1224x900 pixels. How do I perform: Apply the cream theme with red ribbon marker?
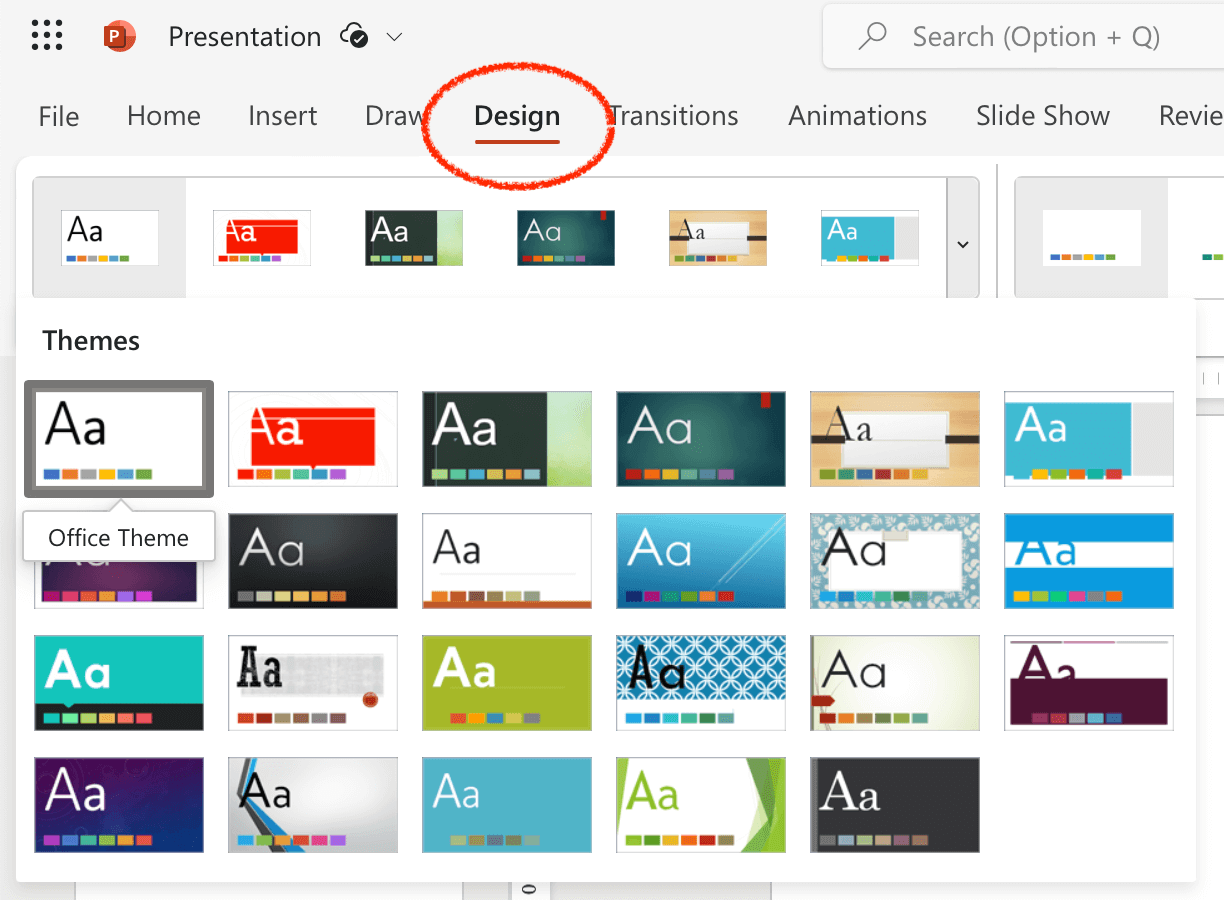(895, 683)
